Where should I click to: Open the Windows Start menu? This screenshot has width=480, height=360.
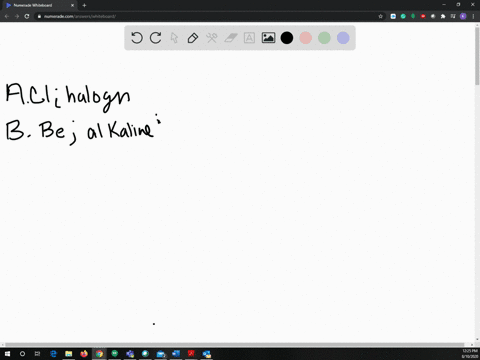(7, 354)
